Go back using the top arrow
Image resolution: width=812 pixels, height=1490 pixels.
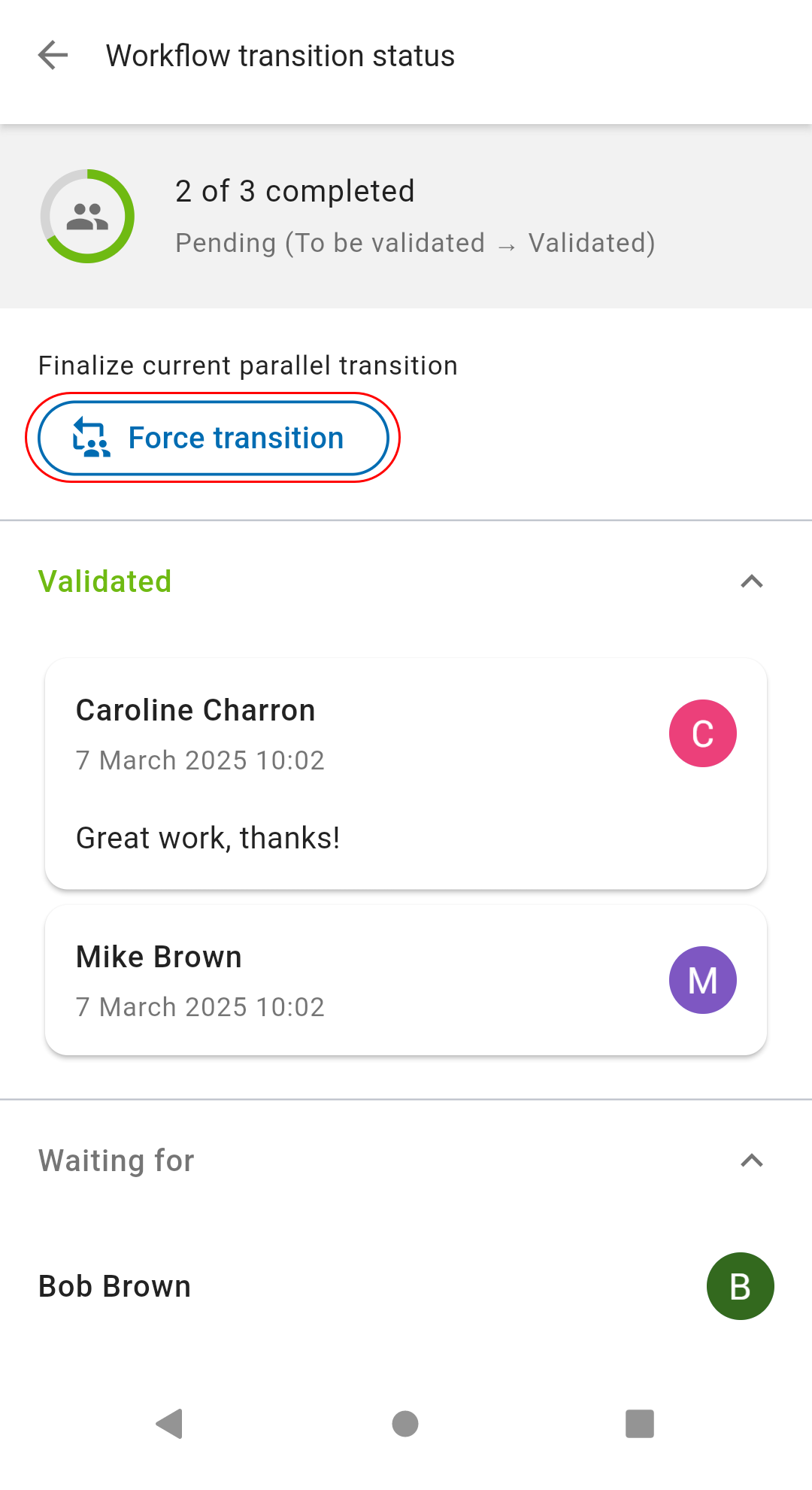pos(53,56)
